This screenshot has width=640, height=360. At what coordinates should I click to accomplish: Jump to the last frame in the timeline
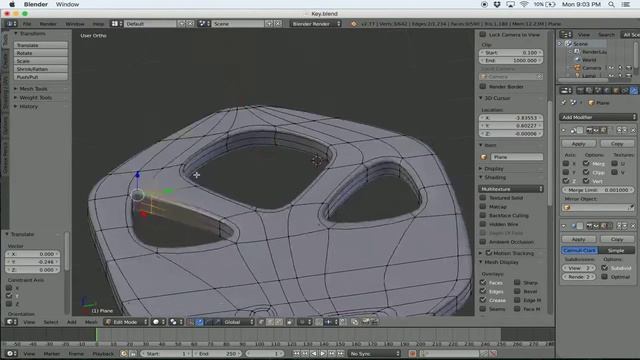(341, 353)
